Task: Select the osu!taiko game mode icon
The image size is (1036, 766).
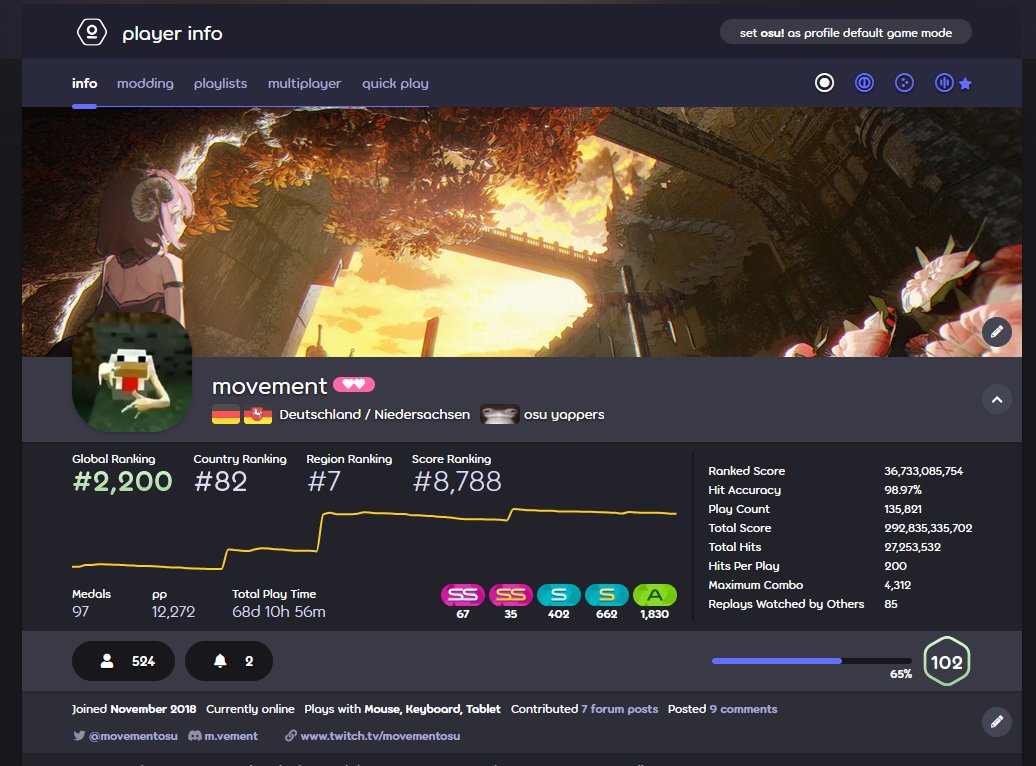Action: pyautogui.click(x=864, y=83)
